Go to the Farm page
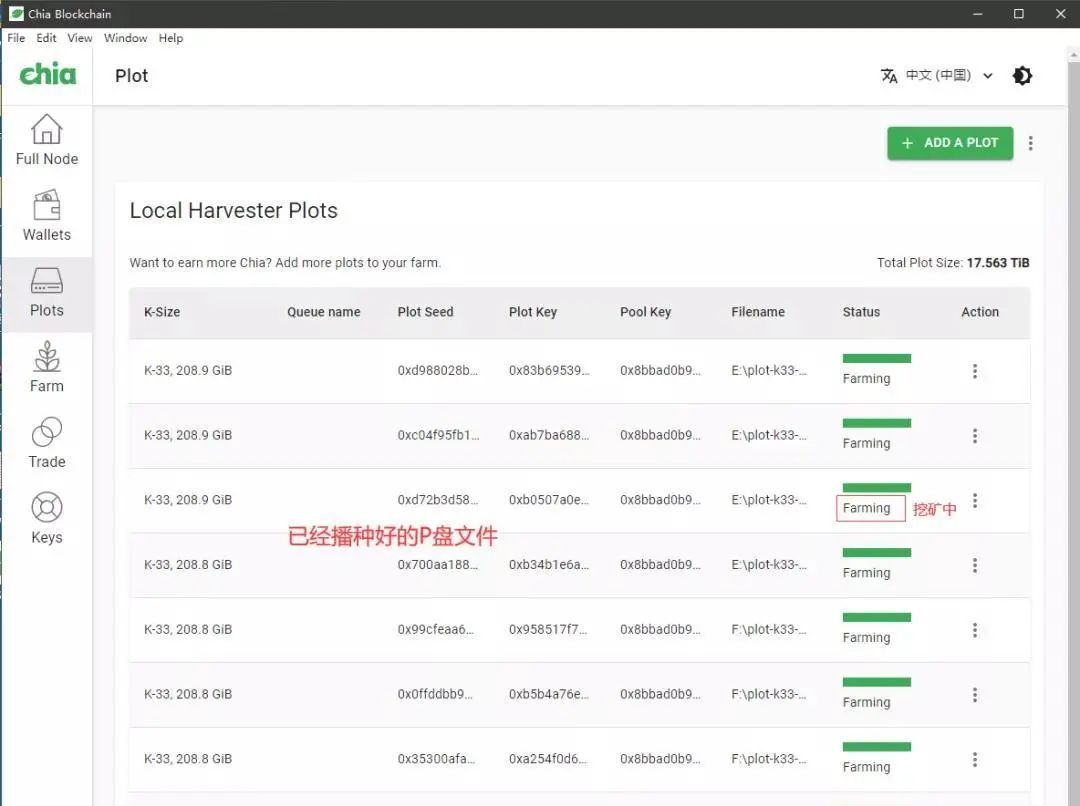1080x806 pixels. pyautogui.click(x=47, y=368)
